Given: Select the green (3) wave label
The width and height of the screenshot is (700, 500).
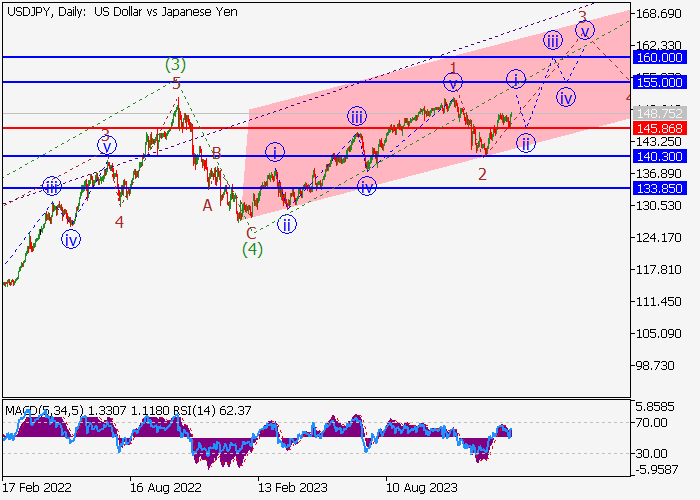Looking at the screenshot, I should 175,65.
